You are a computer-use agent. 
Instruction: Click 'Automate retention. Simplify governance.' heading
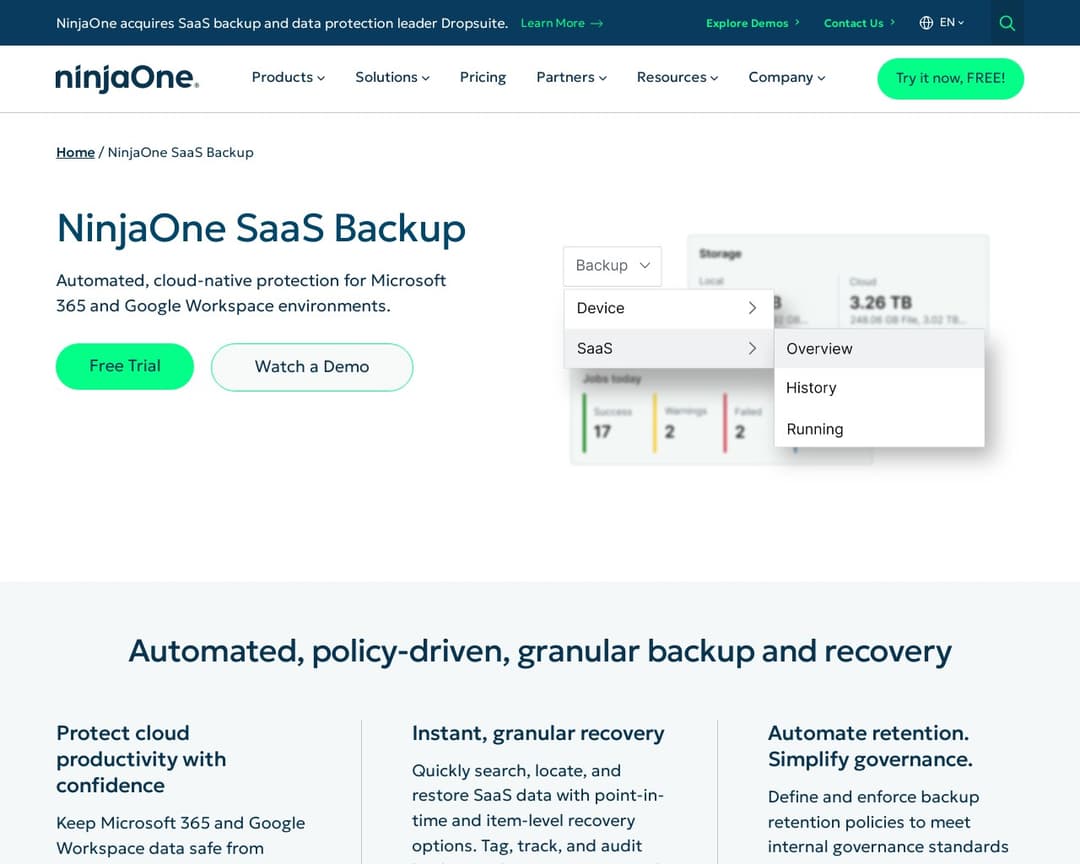[870, 746]
